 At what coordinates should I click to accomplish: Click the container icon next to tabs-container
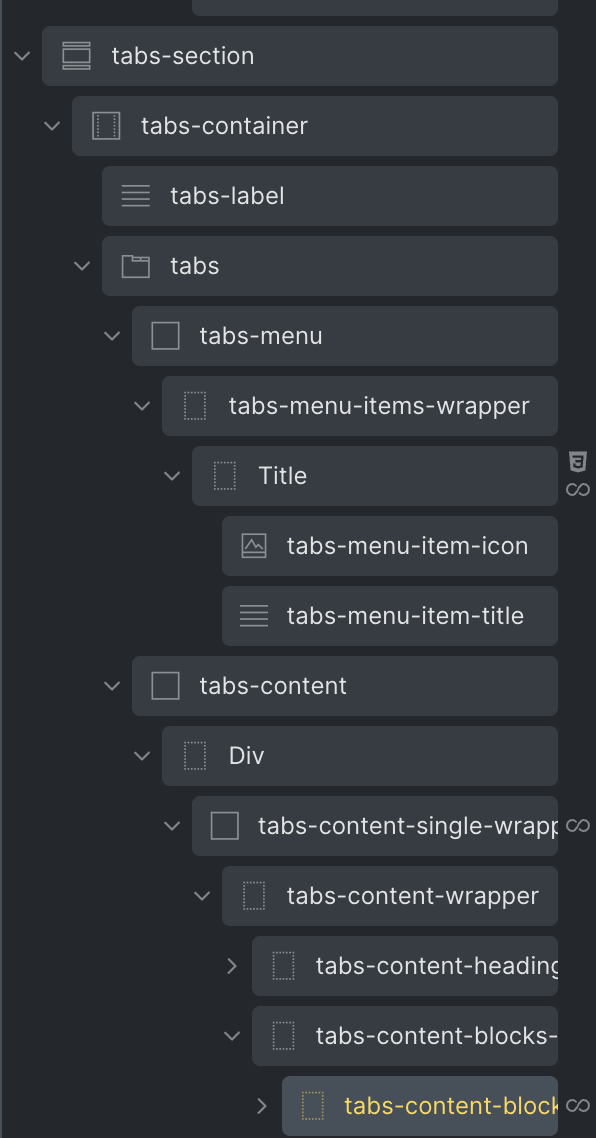pyautogui.click(x=106, y=126)
